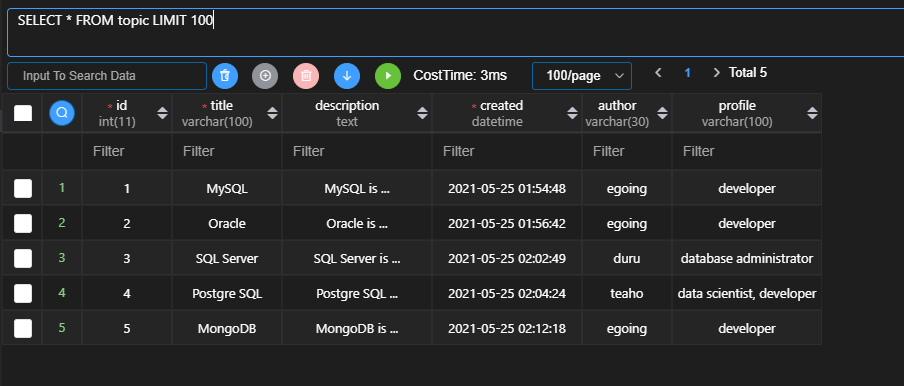Check the checkbox for the Oracle row

(23, 224)
